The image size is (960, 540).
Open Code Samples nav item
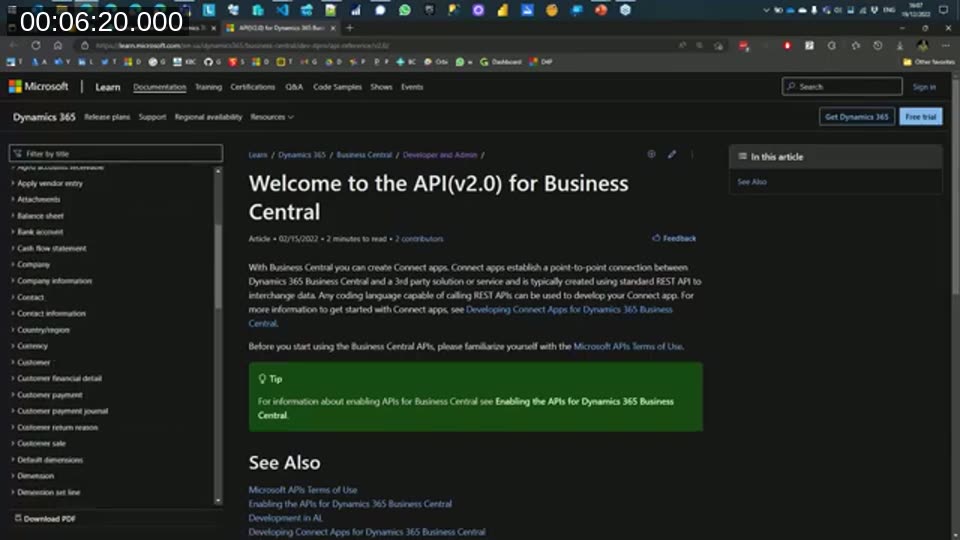tap(337, 87)
